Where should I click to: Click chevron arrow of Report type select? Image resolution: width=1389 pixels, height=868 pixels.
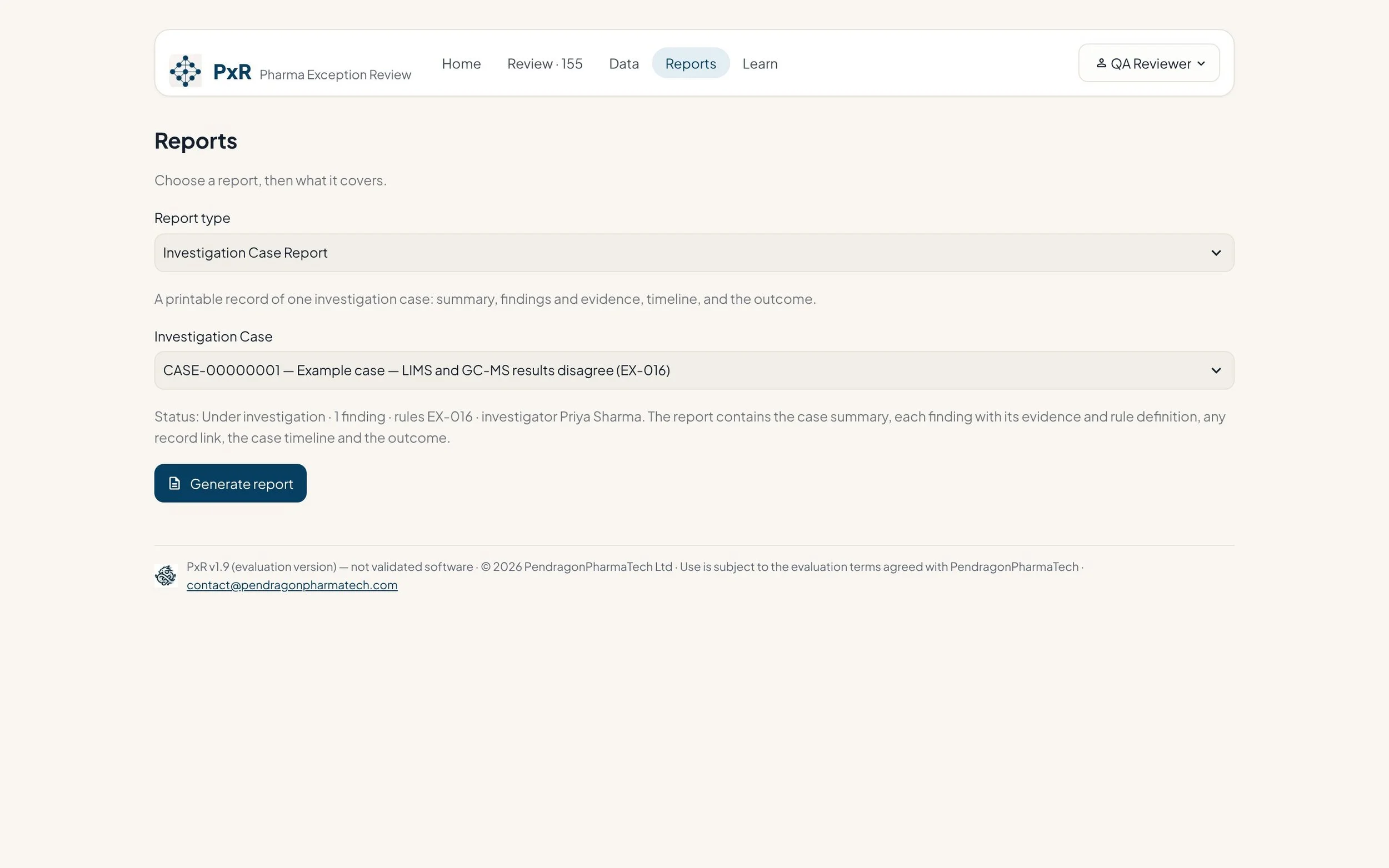click(1216, 253)
